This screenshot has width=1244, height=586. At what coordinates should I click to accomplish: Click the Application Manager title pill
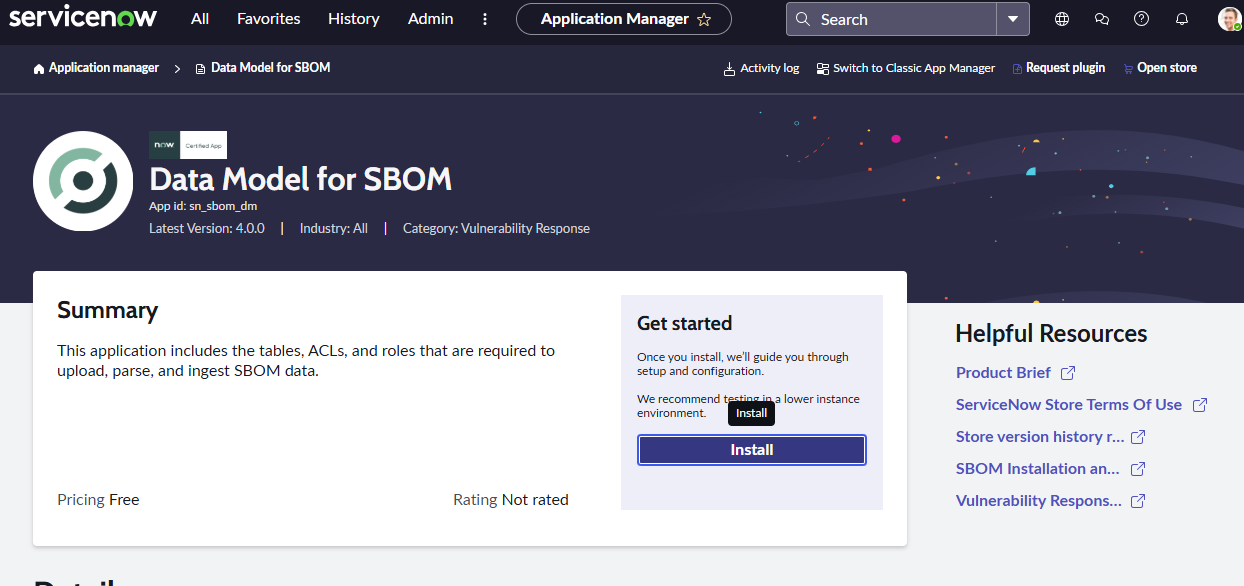624,19
